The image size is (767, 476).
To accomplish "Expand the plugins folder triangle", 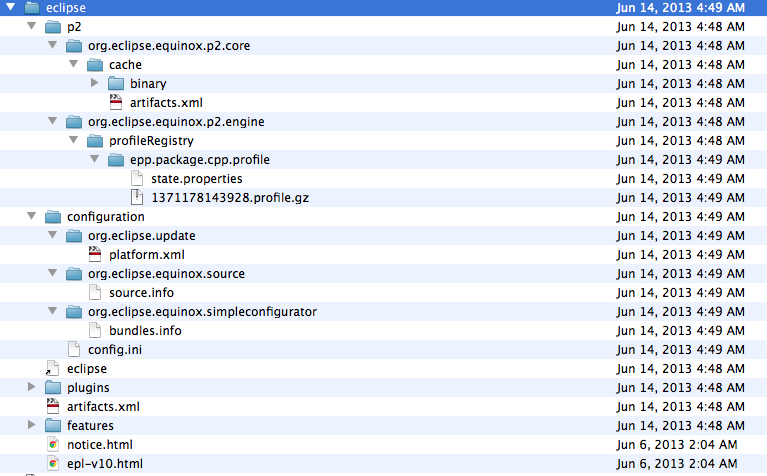I will coord(32,387).
